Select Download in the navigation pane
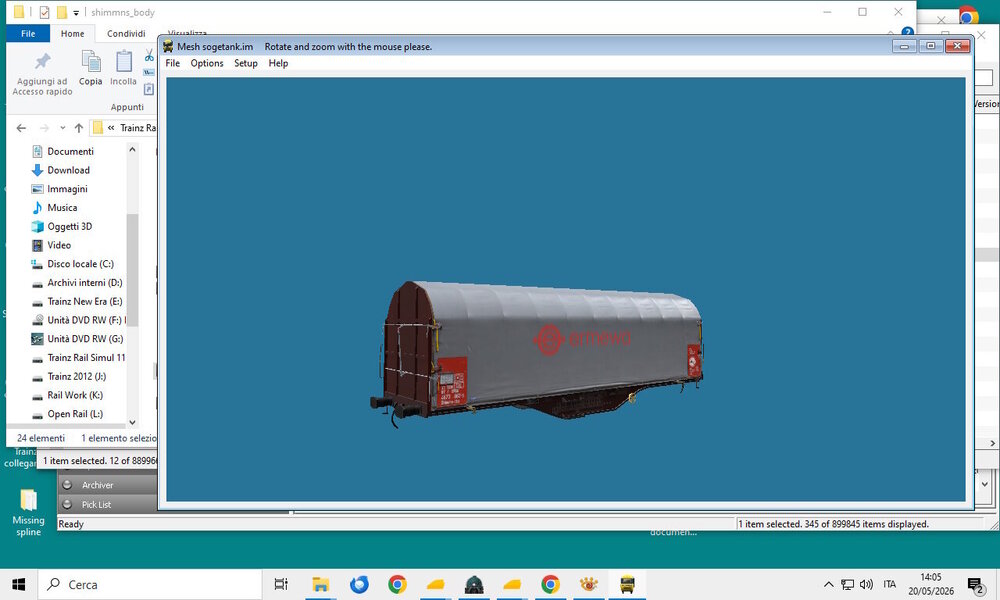This screenshot has height=600, width=1000. (x=68, y=170)
